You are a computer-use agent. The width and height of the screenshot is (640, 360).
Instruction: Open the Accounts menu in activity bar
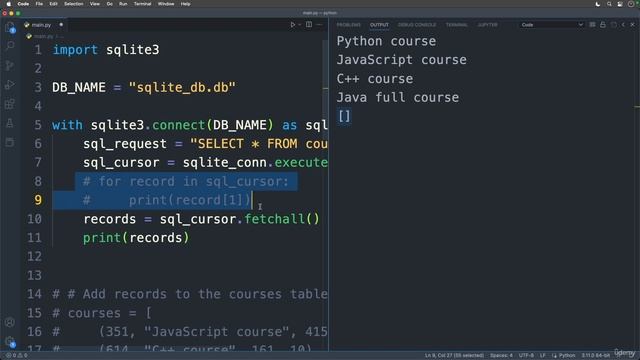click(x=10, y=322)
